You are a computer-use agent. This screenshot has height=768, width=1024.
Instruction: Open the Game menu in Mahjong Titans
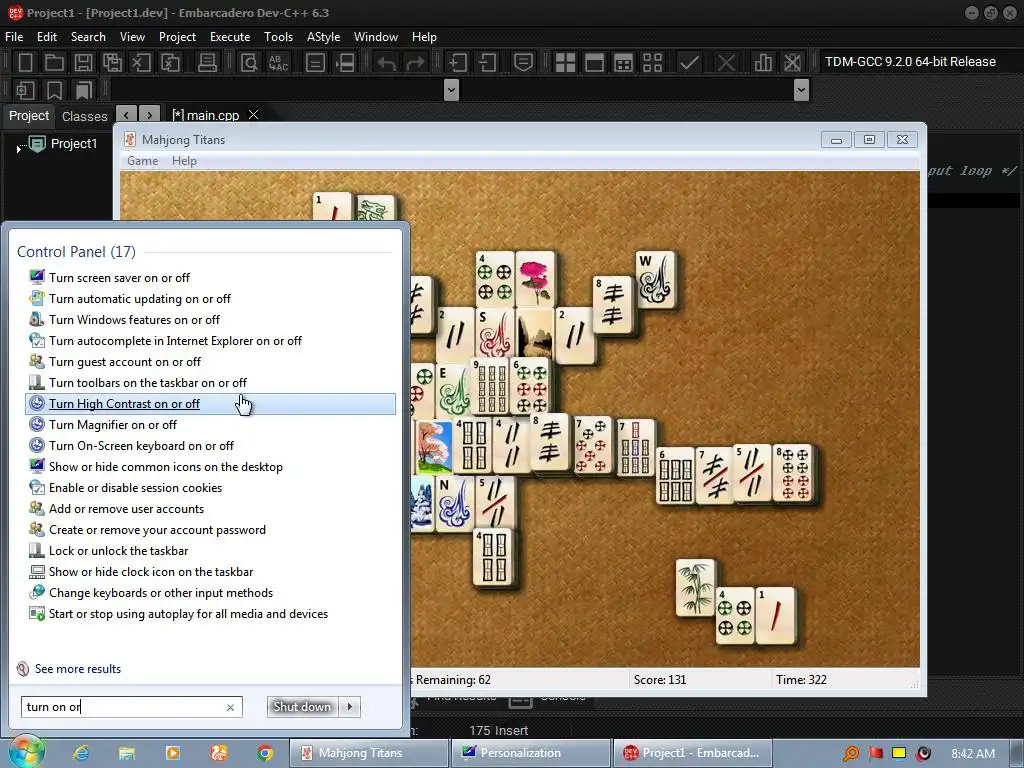click(x=142, y=161)
